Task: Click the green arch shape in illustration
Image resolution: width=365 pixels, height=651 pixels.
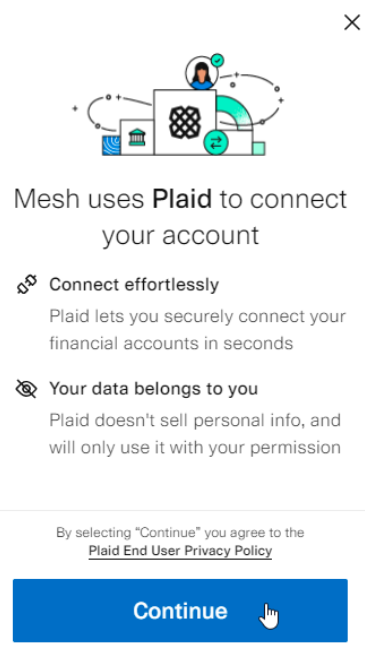Action: [235, 112]
